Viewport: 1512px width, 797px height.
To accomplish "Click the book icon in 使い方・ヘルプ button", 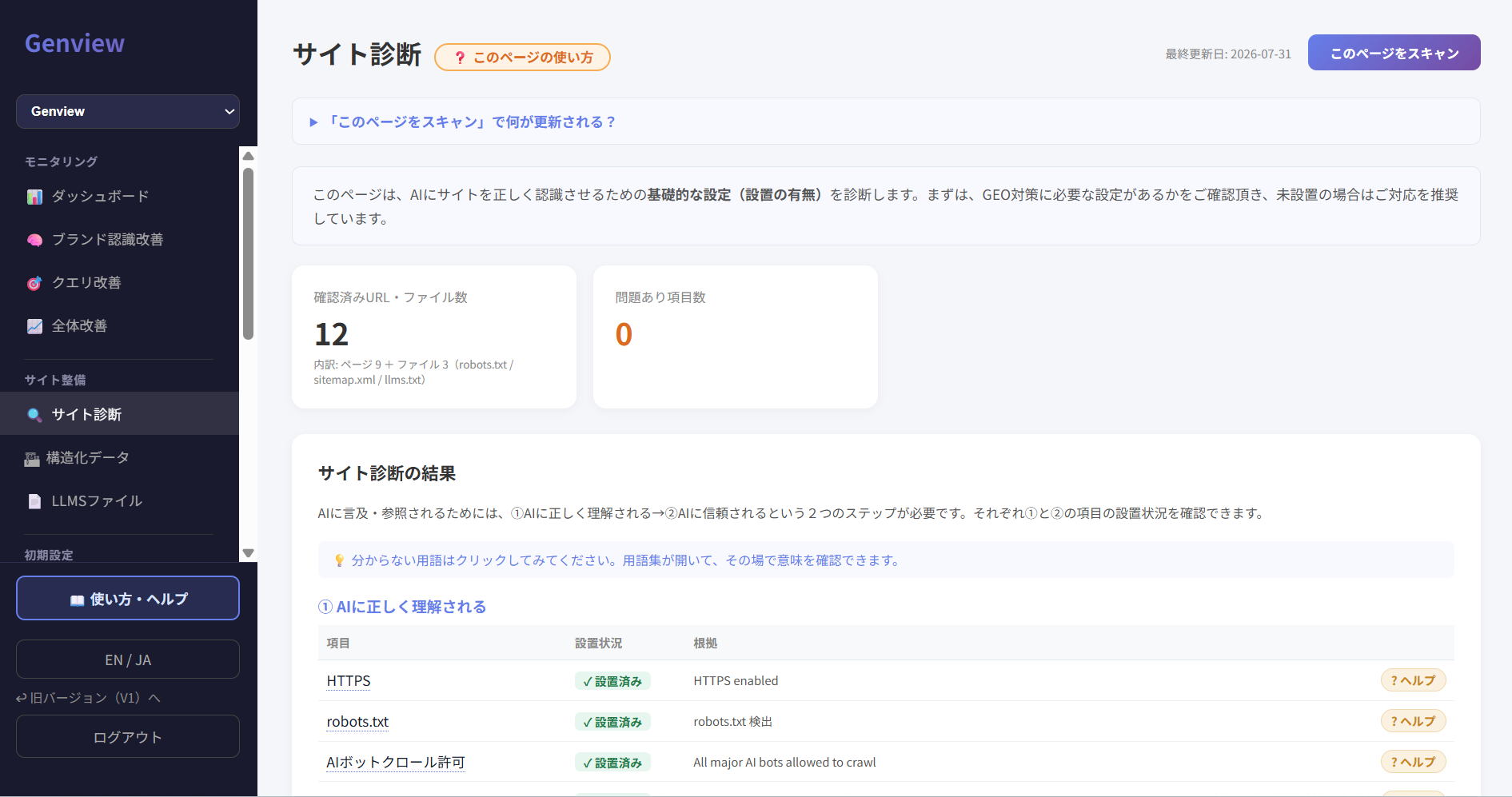I will (x=77, y=600).
